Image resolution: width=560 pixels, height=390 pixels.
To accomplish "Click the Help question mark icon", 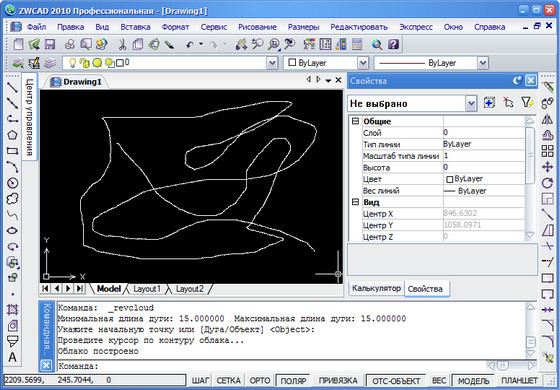I will pos(393,44).
